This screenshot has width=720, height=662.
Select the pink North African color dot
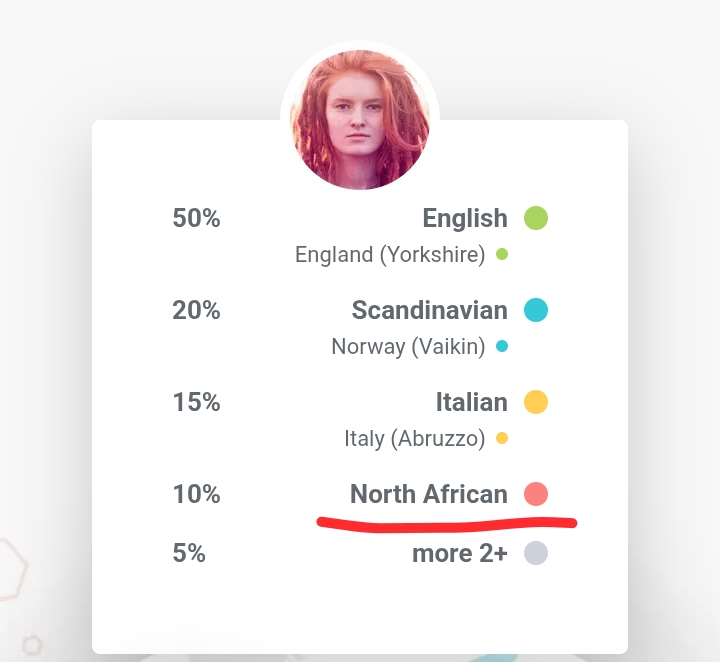point(536,494)
